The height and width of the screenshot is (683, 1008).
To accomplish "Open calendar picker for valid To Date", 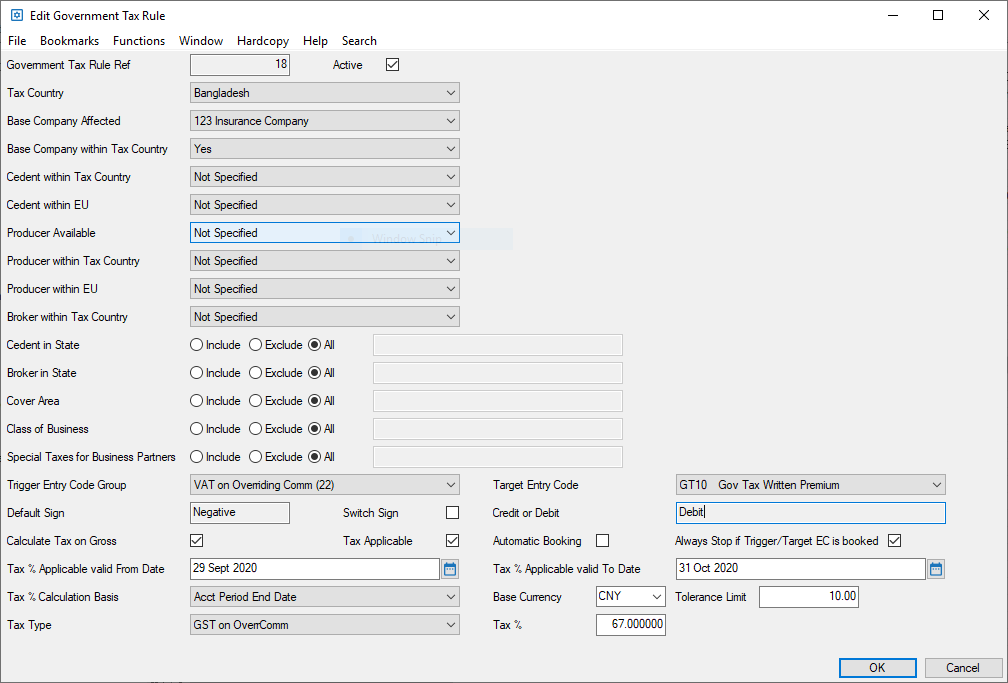I will click(936, 569).
